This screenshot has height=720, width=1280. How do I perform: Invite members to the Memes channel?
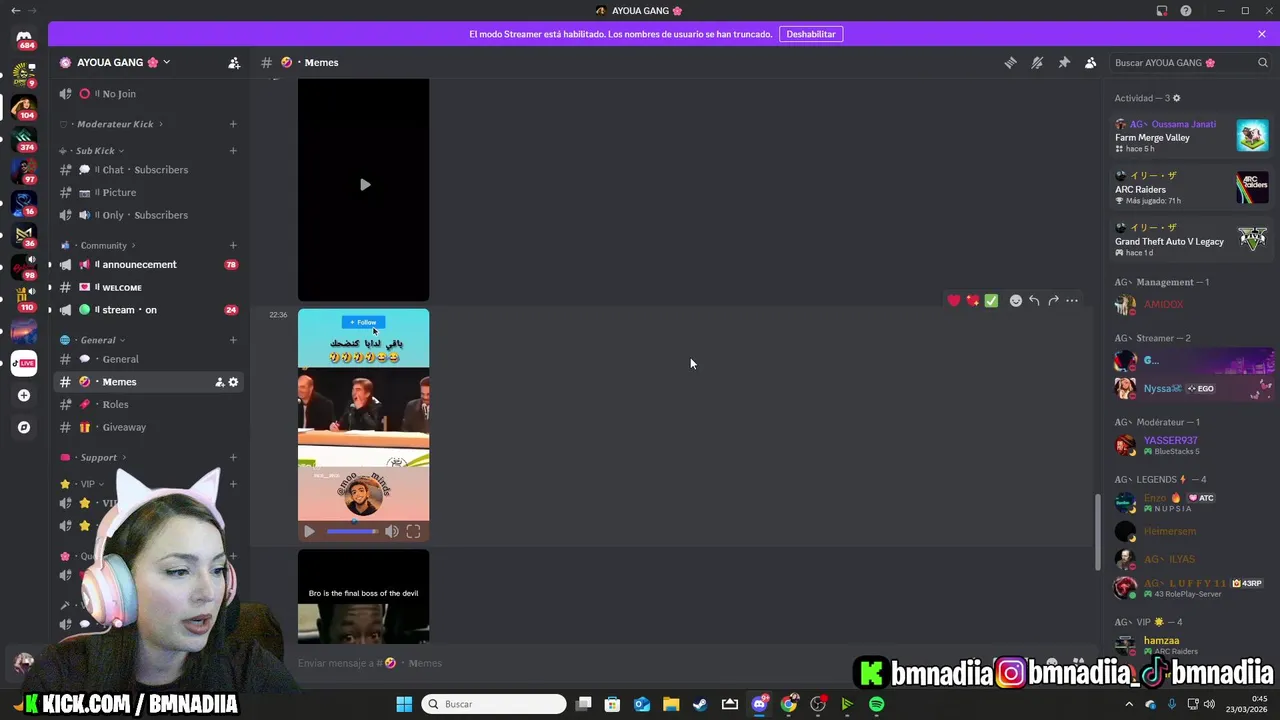tap(219, 382)
